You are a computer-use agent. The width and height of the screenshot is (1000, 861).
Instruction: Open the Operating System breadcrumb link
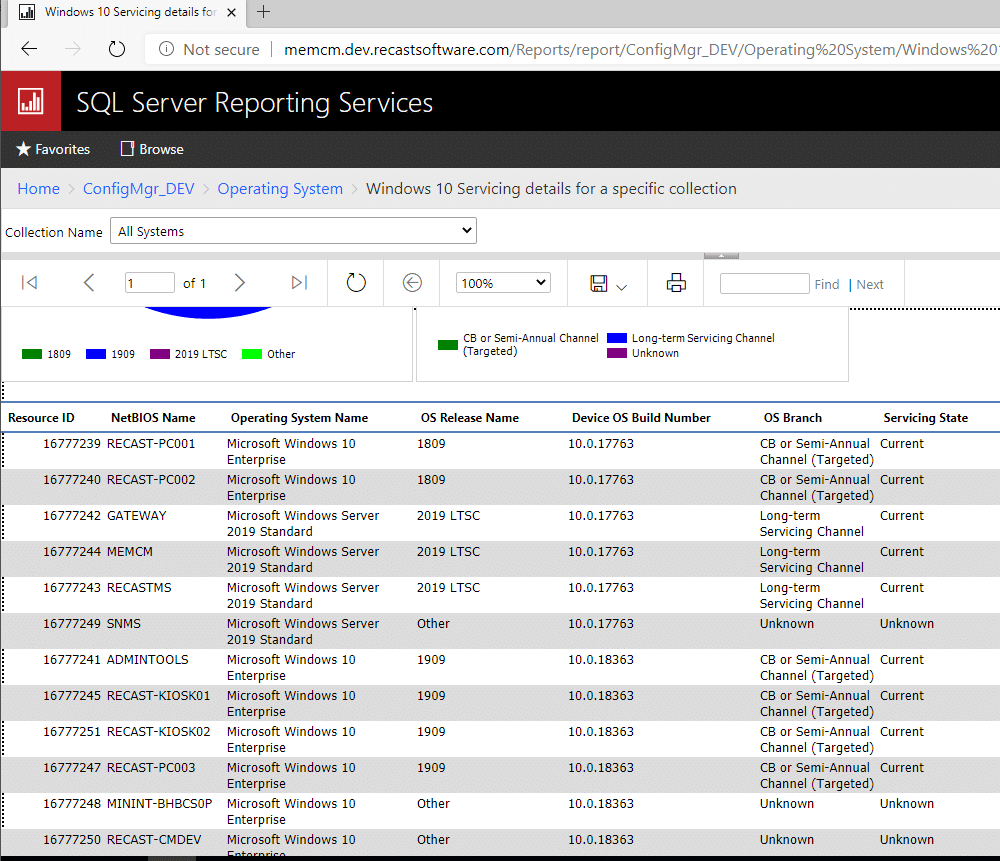(280, 189)
